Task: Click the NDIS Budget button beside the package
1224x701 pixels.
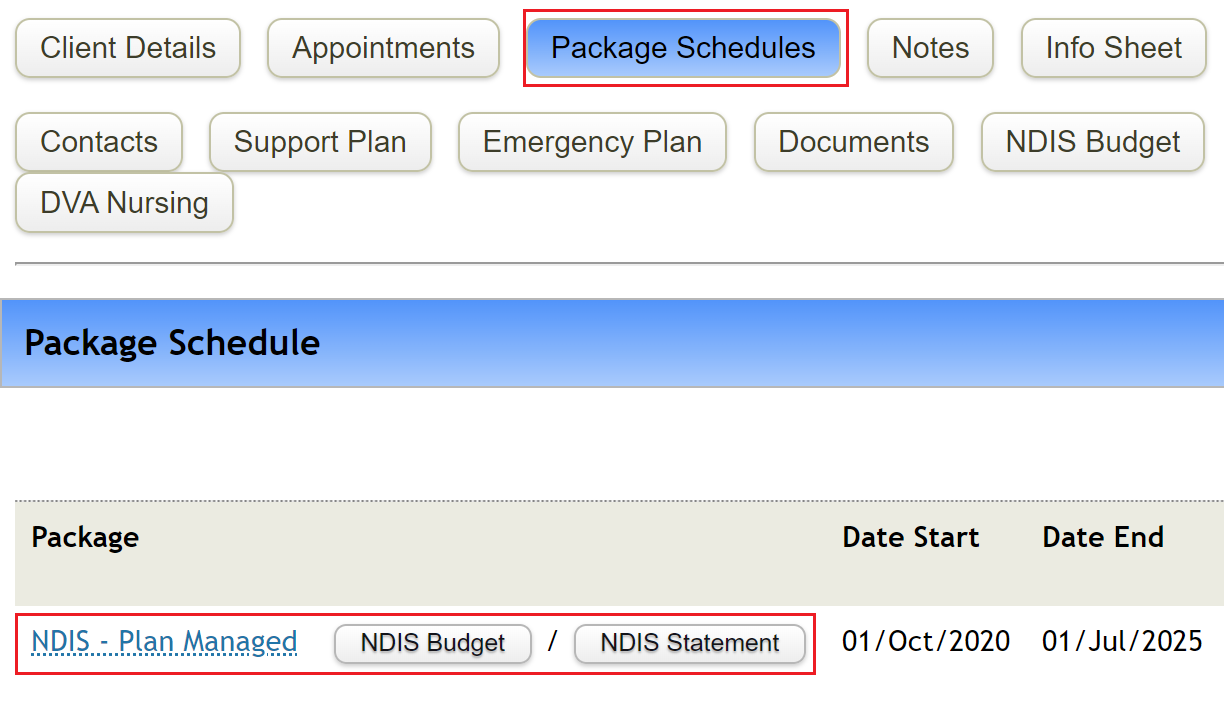Action: pos(432,644)
